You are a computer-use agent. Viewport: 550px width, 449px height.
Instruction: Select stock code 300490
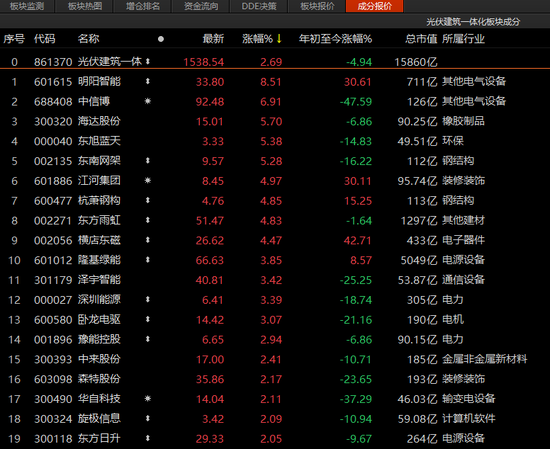[53, 399]
